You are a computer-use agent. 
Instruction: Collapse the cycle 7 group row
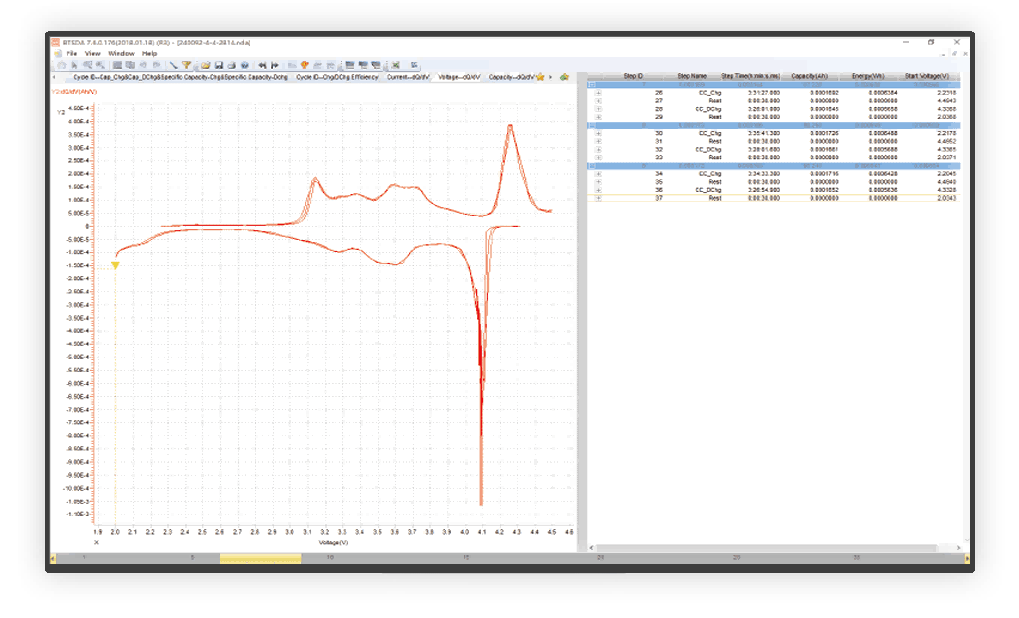coord(592,84)
